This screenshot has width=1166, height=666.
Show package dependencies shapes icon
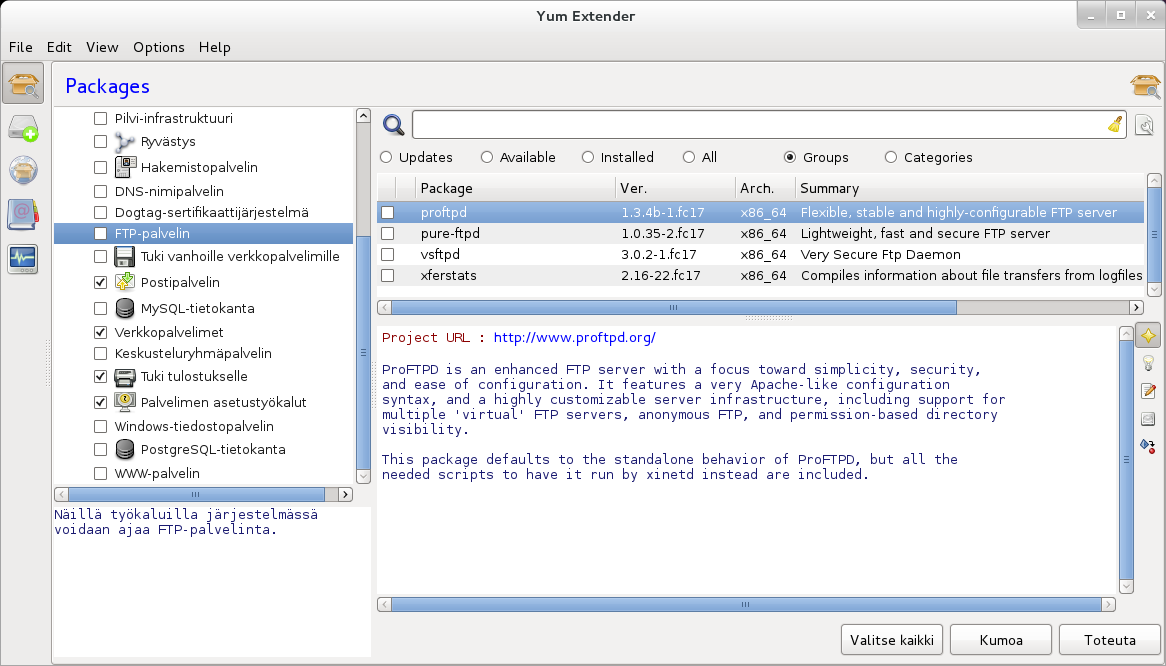coord(1148,445)
